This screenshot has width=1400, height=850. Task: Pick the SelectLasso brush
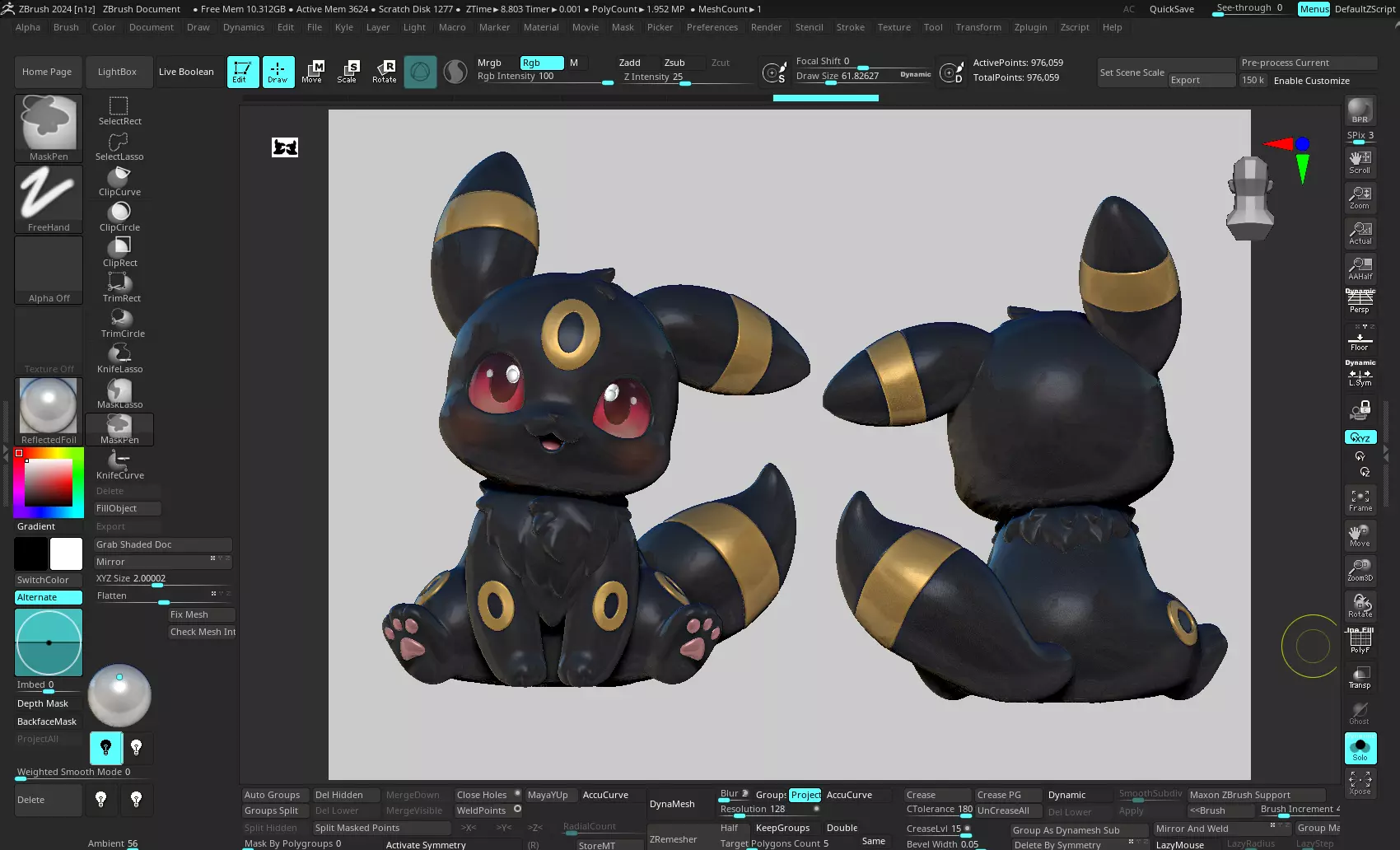(x=119, y=146)
